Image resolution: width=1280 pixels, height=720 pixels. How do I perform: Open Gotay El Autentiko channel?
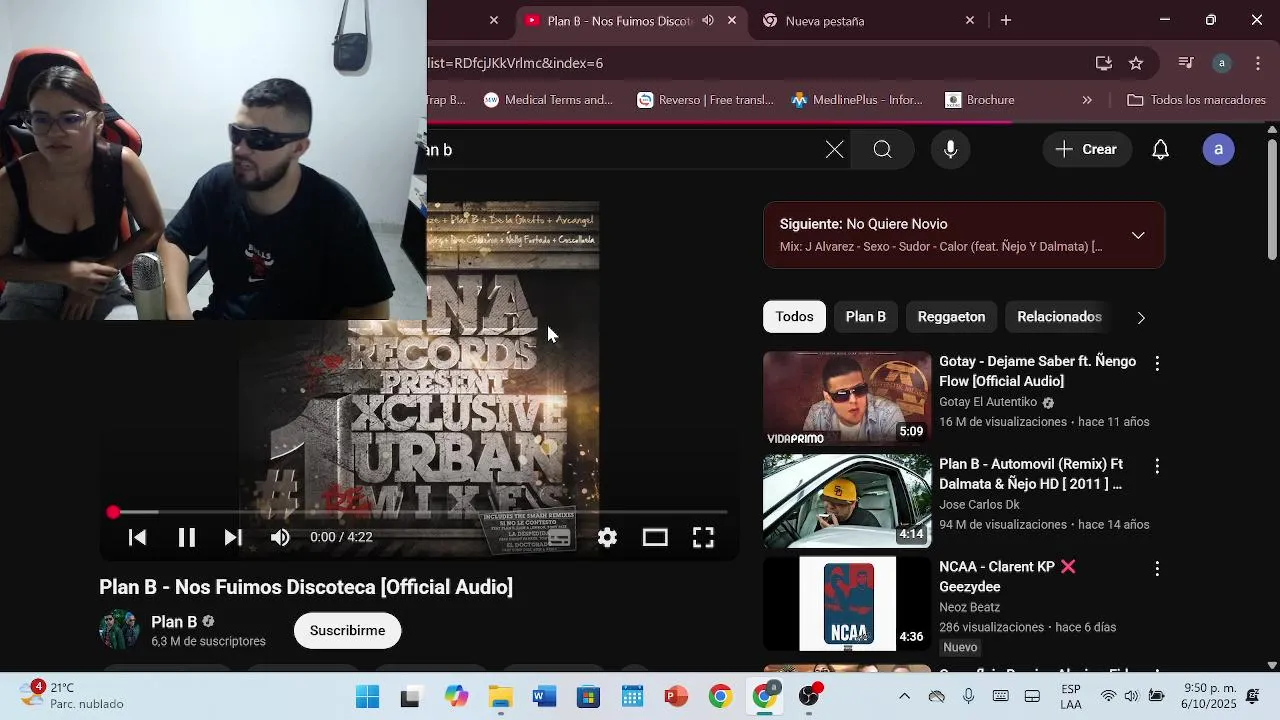[x=988, y=402]
